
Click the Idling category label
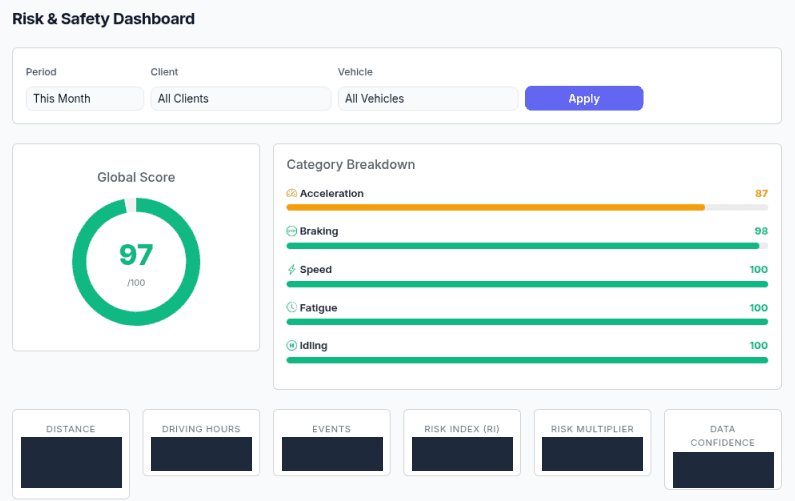313,345
